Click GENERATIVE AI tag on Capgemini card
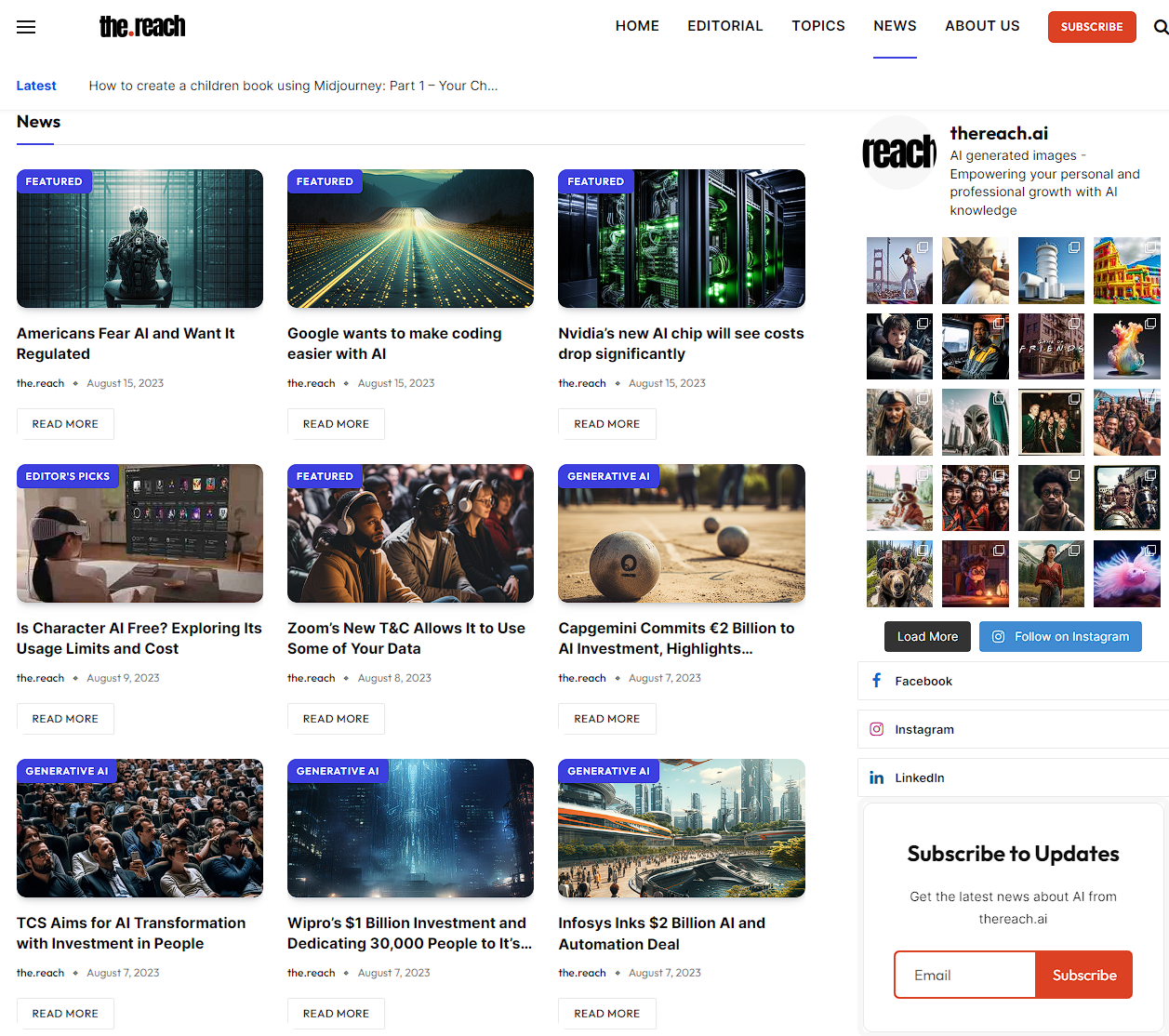This screenshot has width=1169, height=1036. click(608, 476)
